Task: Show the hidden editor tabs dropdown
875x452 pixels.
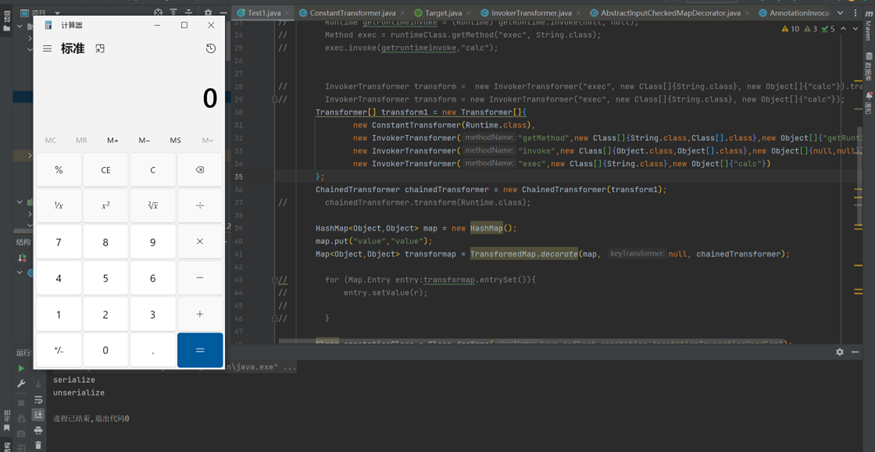Action: pos(842,12)
